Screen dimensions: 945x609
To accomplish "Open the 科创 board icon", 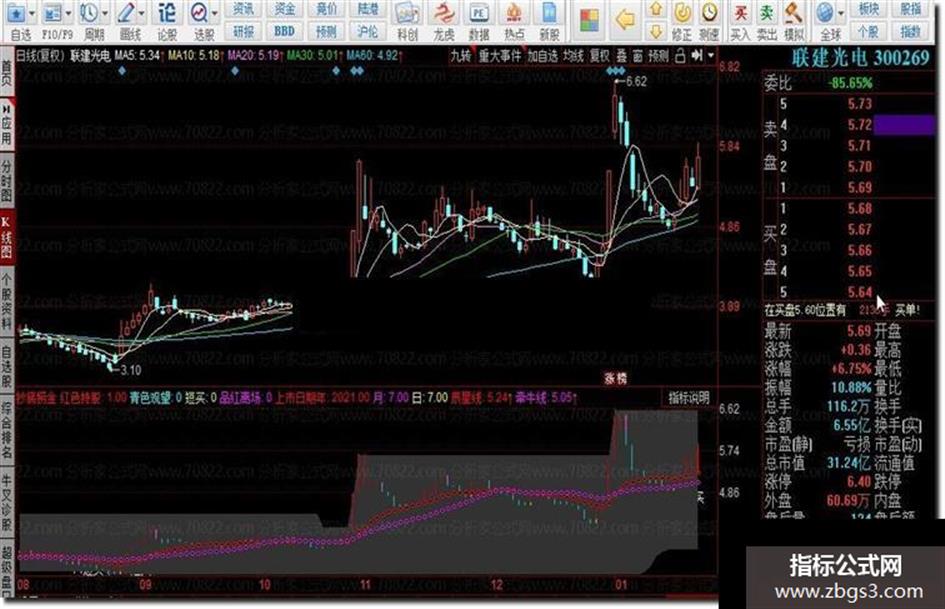I will [x=407, y=14].
